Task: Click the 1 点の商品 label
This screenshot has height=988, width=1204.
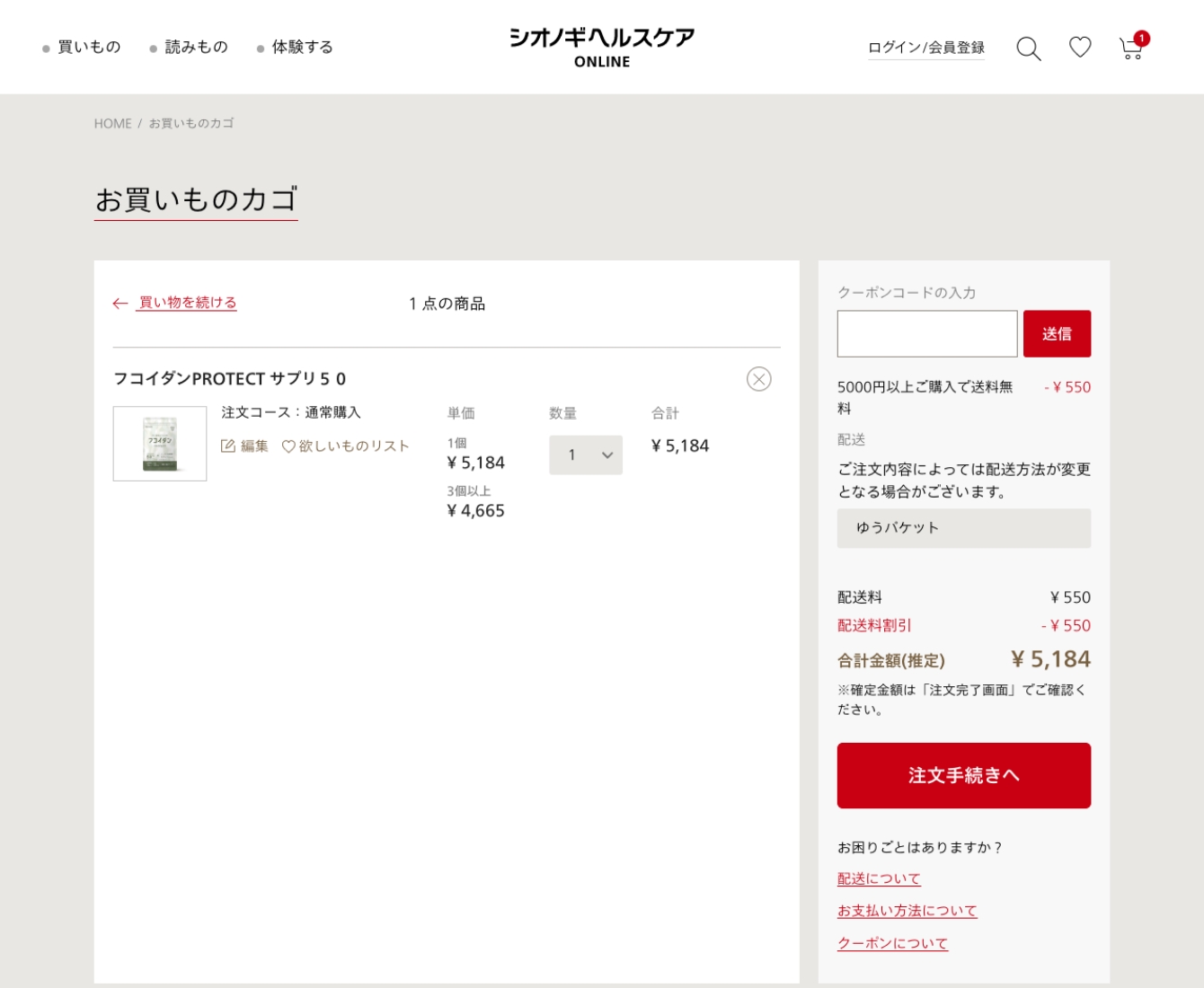Action: tap(447, 304)
